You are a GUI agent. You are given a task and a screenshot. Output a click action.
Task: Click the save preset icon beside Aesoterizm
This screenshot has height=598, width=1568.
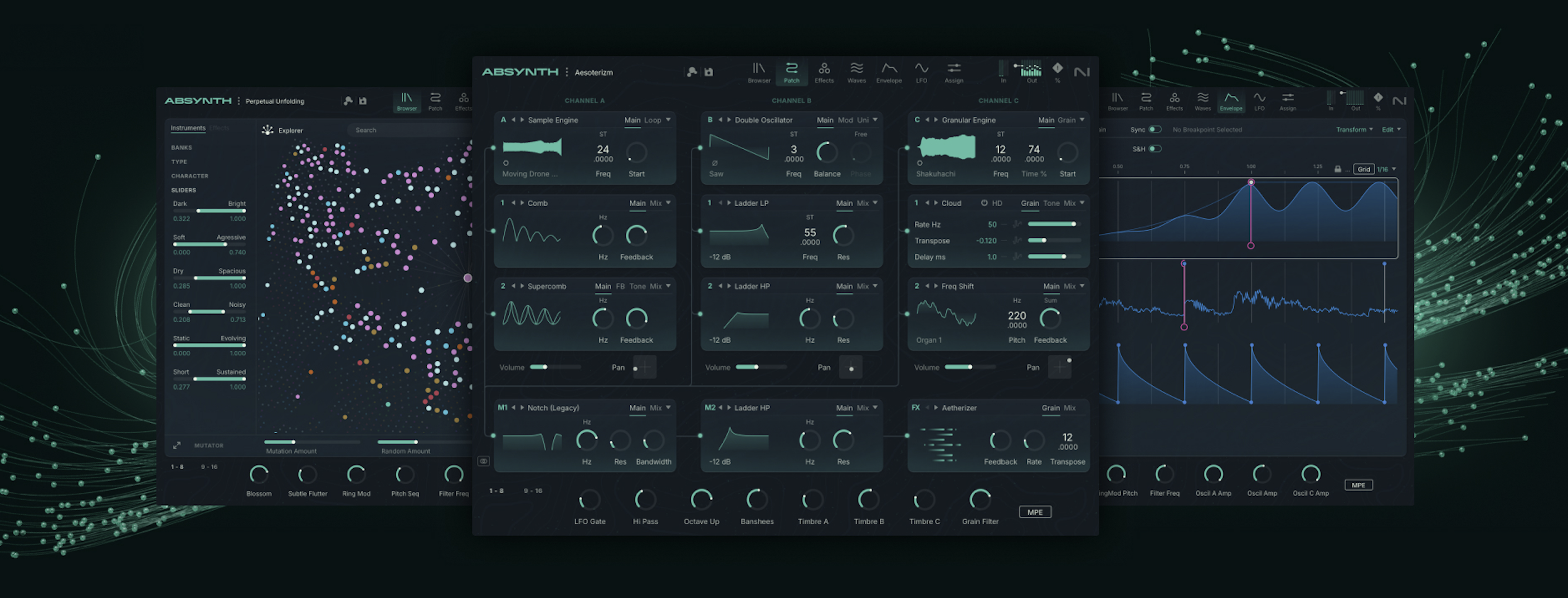coord(709,72)
